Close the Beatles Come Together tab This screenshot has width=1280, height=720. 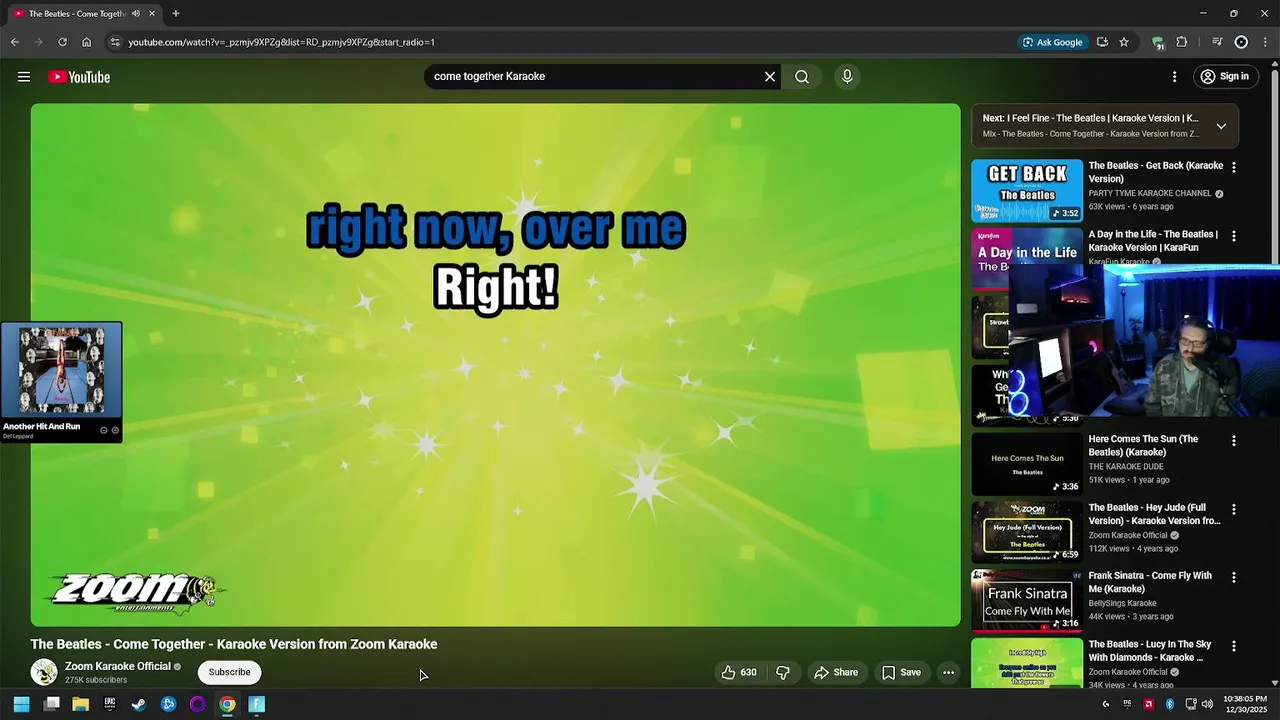click(x=152, y=13)
